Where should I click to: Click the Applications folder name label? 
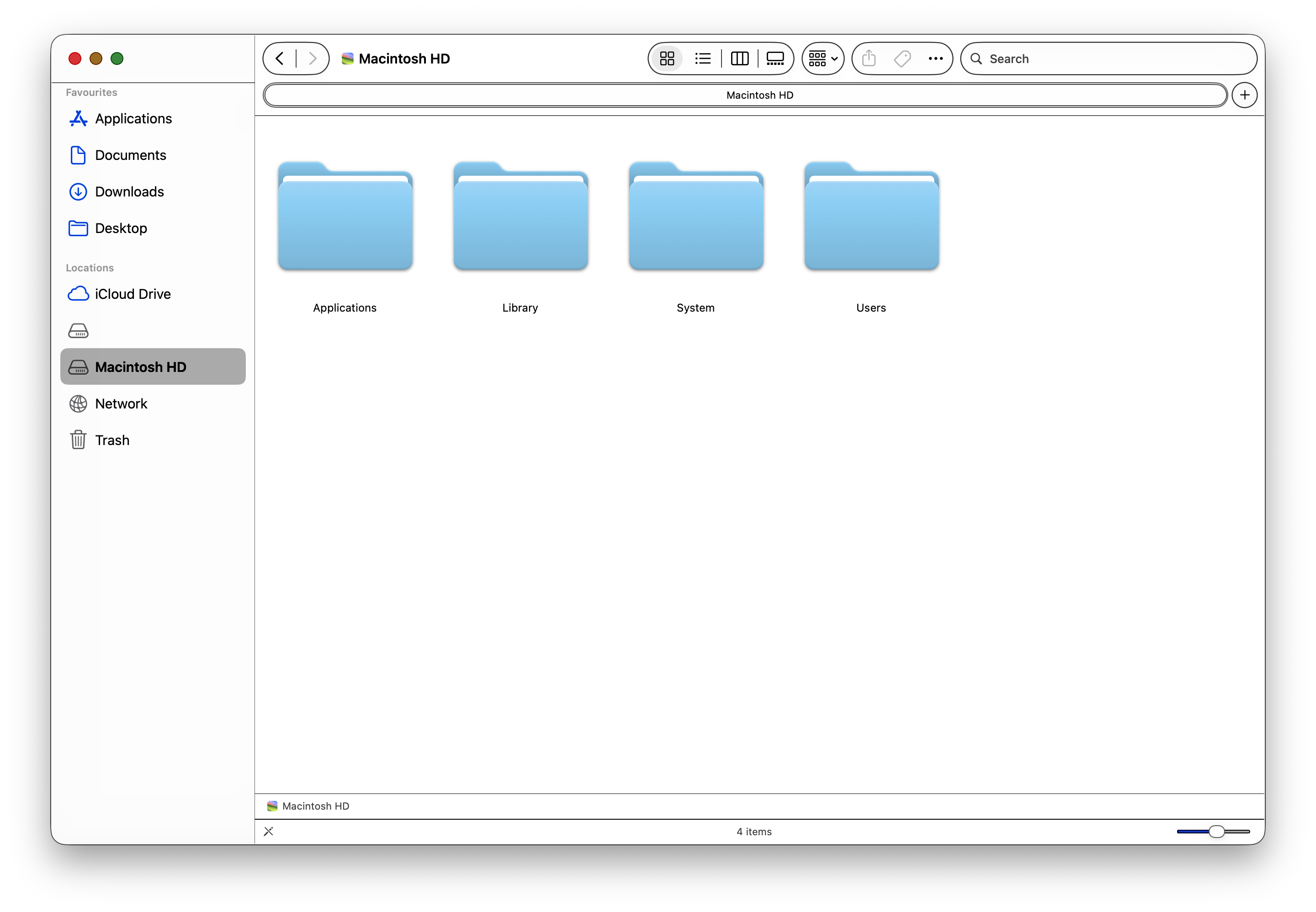coord(345,308)
